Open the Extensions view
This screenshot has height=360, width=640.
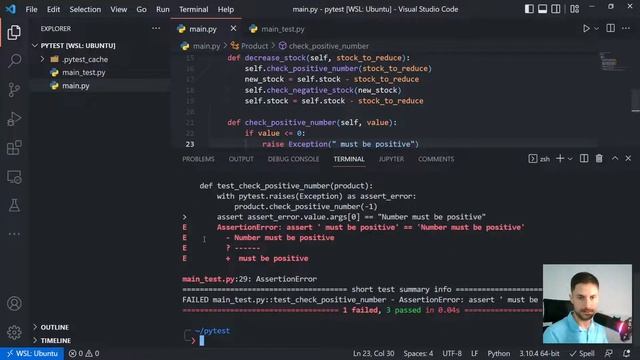(x=14, y=148)
